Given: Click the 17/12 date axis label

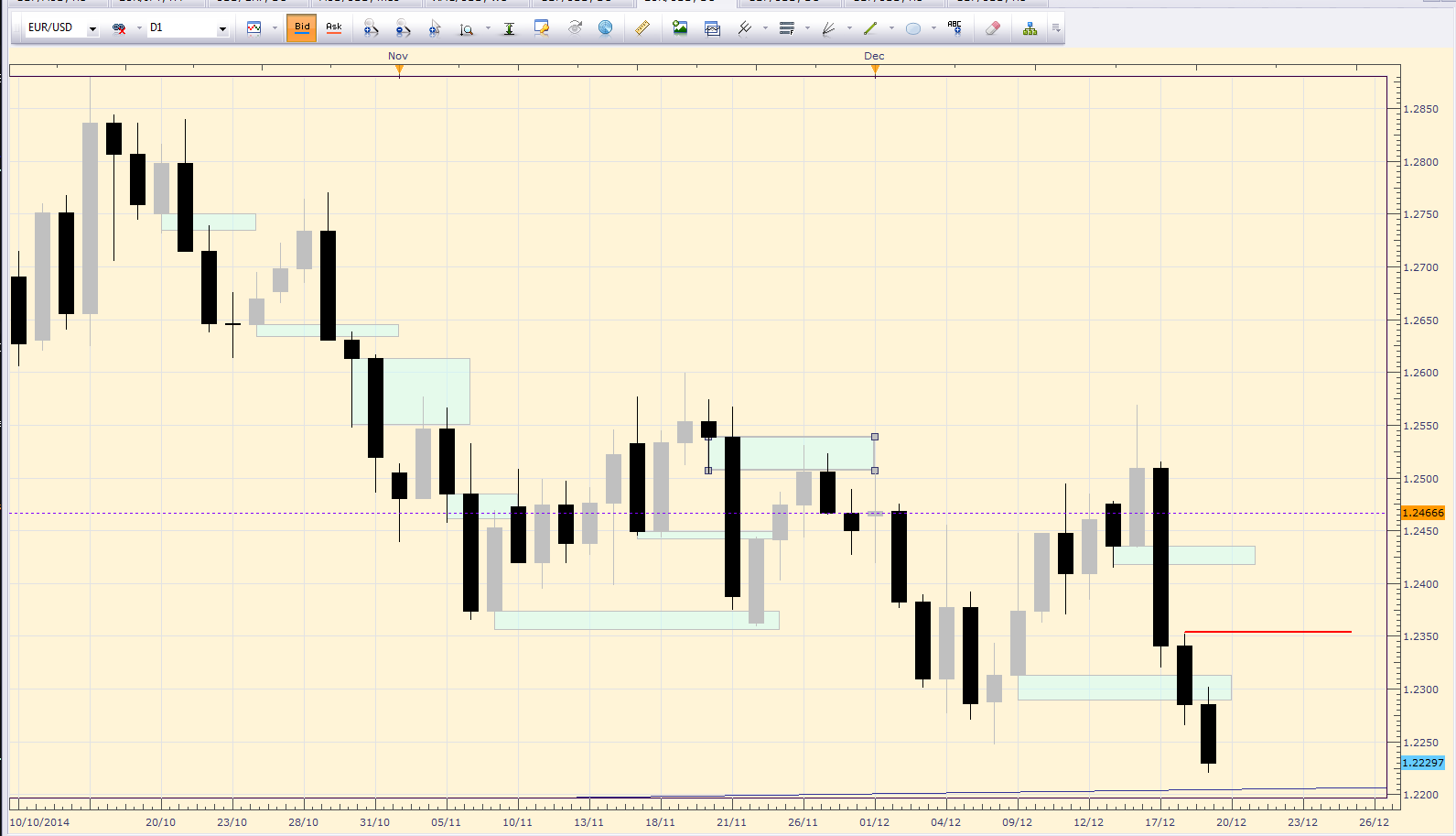Looking at the screenshot, I should point(1159,822).
